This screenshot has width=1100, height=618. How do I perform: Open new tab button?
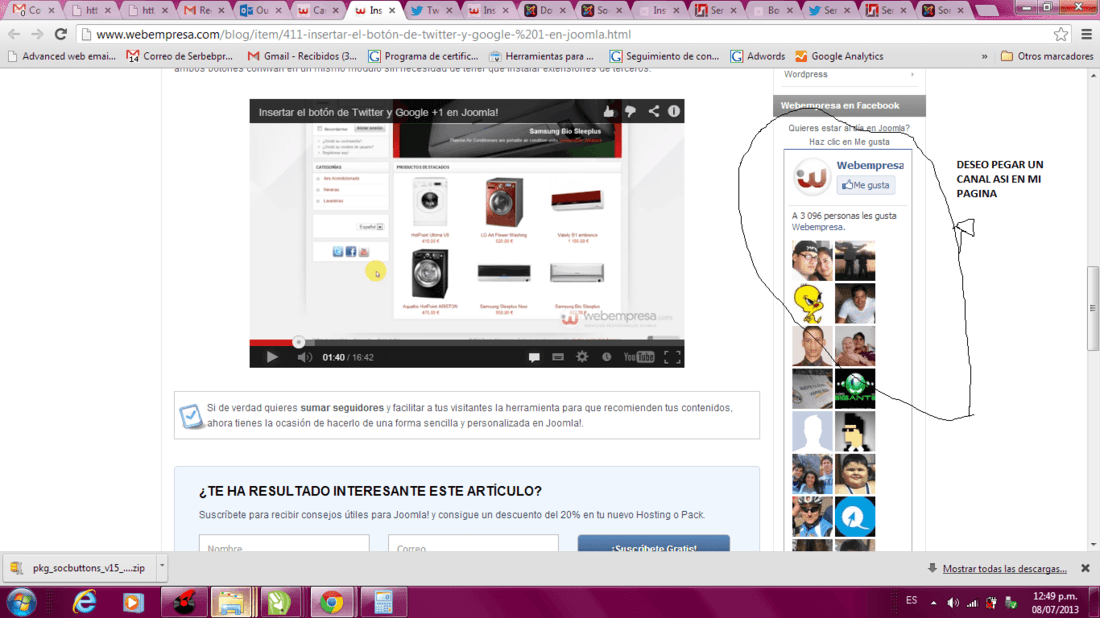tap(986, 11)
